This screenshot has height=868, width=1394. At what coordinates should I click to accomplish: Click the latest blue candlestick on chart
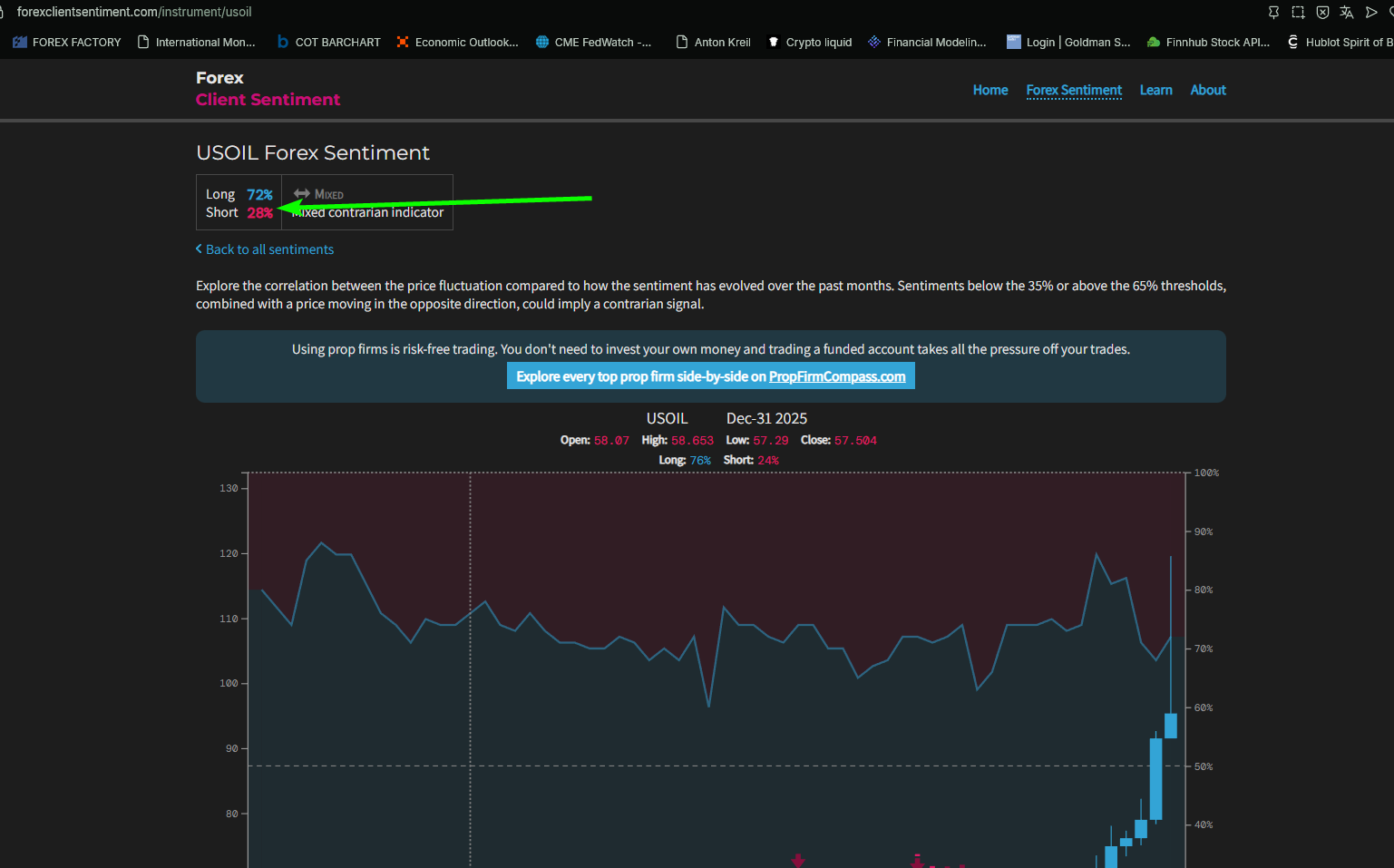pos(1171,726)
